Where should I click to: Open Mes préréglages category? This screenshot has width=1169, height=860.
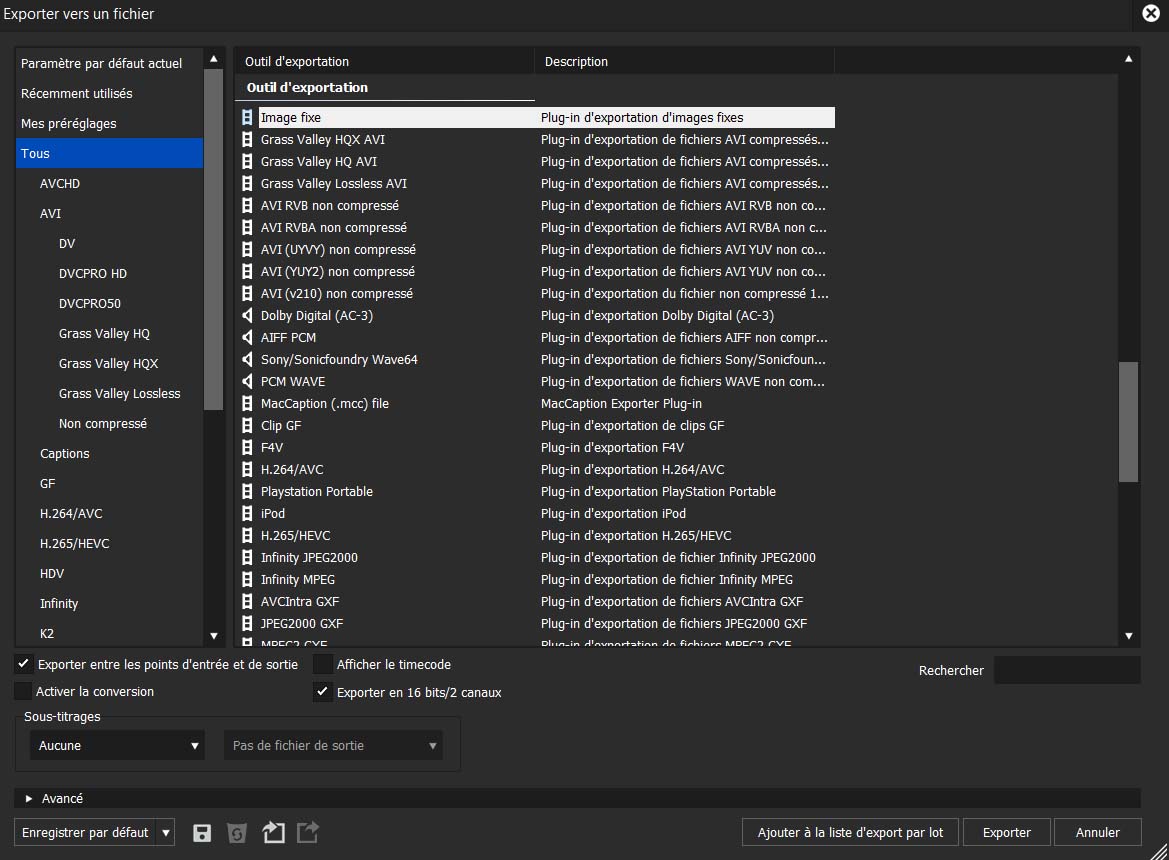point(110,123)
